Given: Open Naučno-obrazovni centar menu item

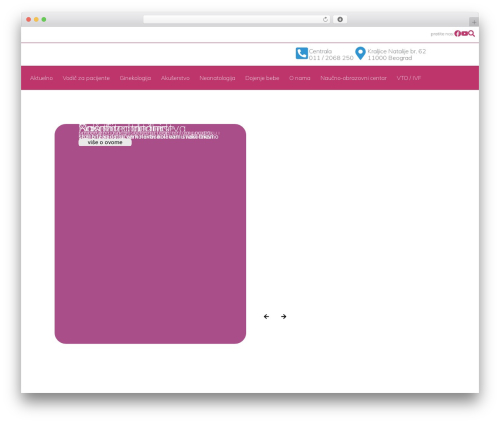Looking at the screenshot, I should coord(353,78).
